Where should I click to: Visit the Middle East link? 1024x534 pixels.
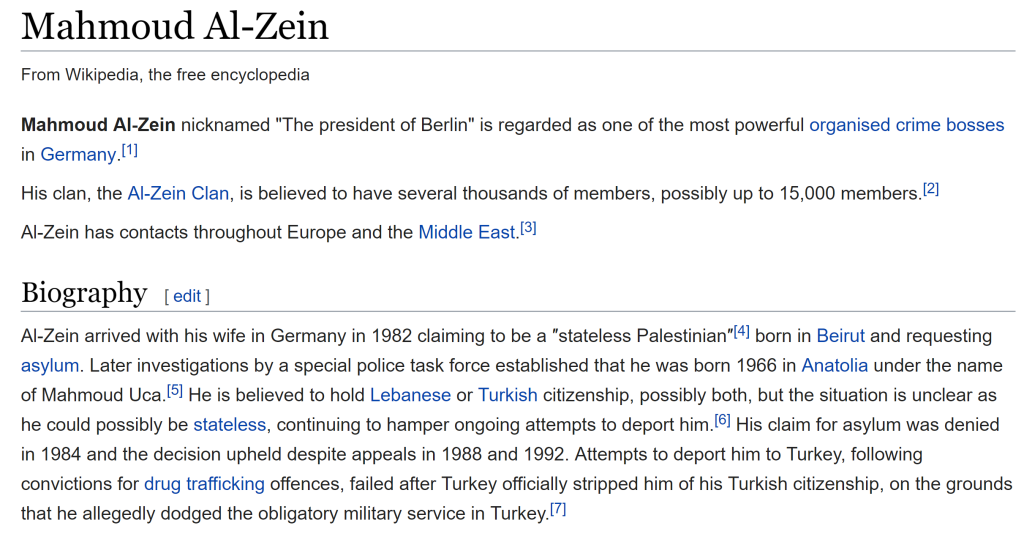tap(467, 232)
